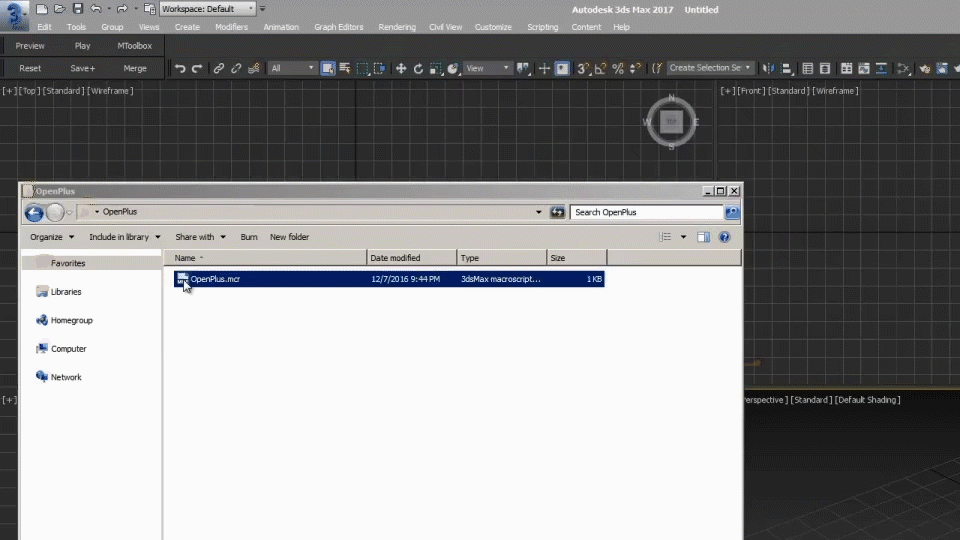This screenshot has height=540, width=960.
Task: Activate the Select and Scale tool
Action: [x=435, y=69]
